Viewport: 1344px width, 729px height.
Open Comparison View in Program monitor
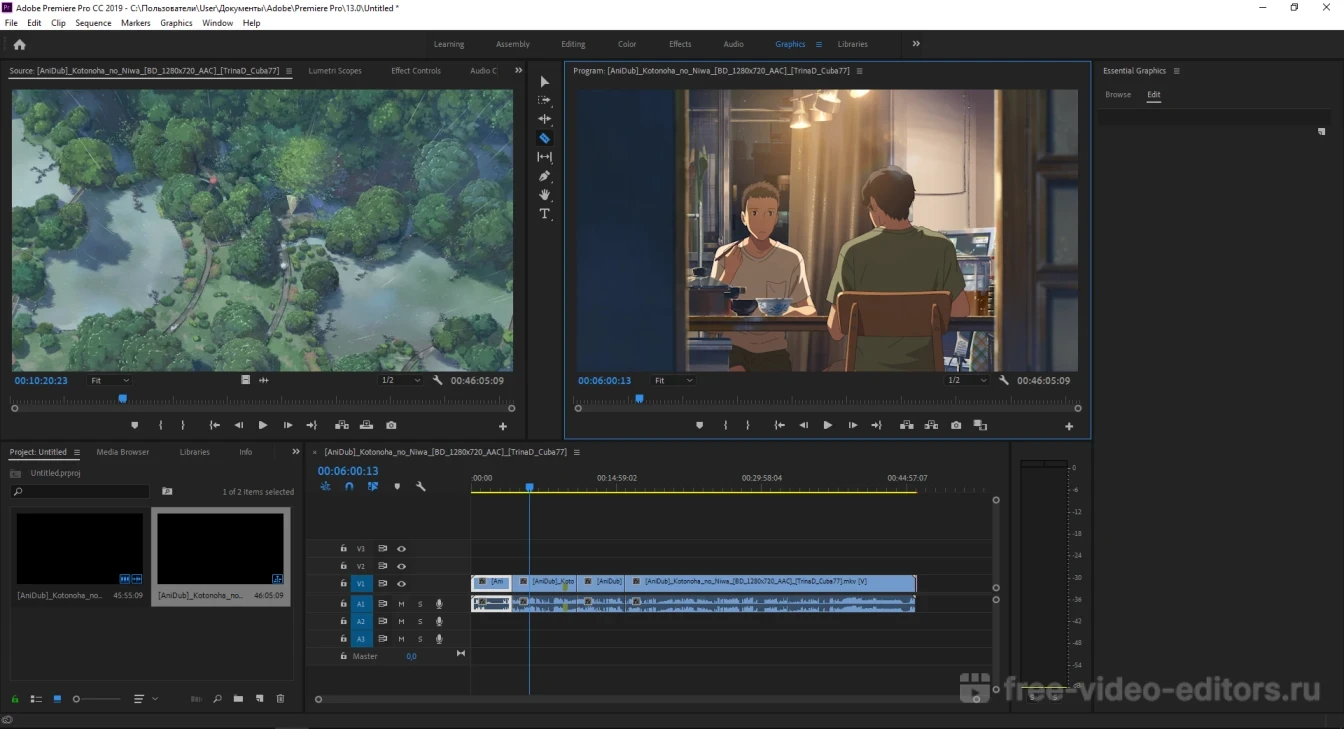click(x=980, y=425)
